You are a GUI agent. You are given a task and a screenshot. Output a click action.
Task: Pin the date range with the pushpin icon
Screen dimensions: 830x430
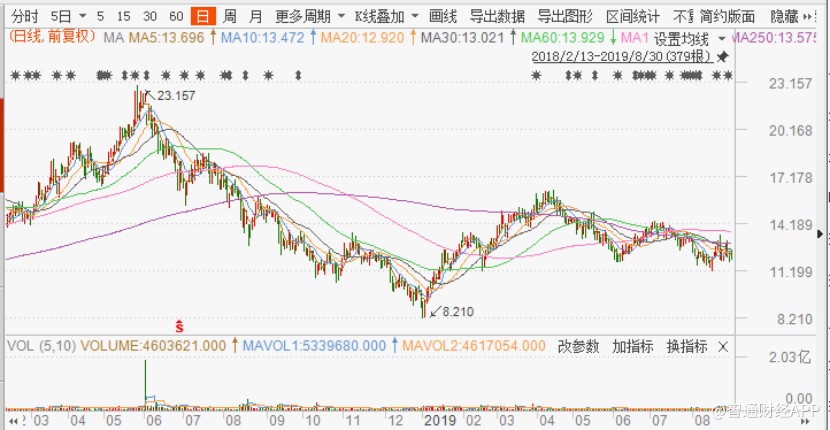point(724,57)
